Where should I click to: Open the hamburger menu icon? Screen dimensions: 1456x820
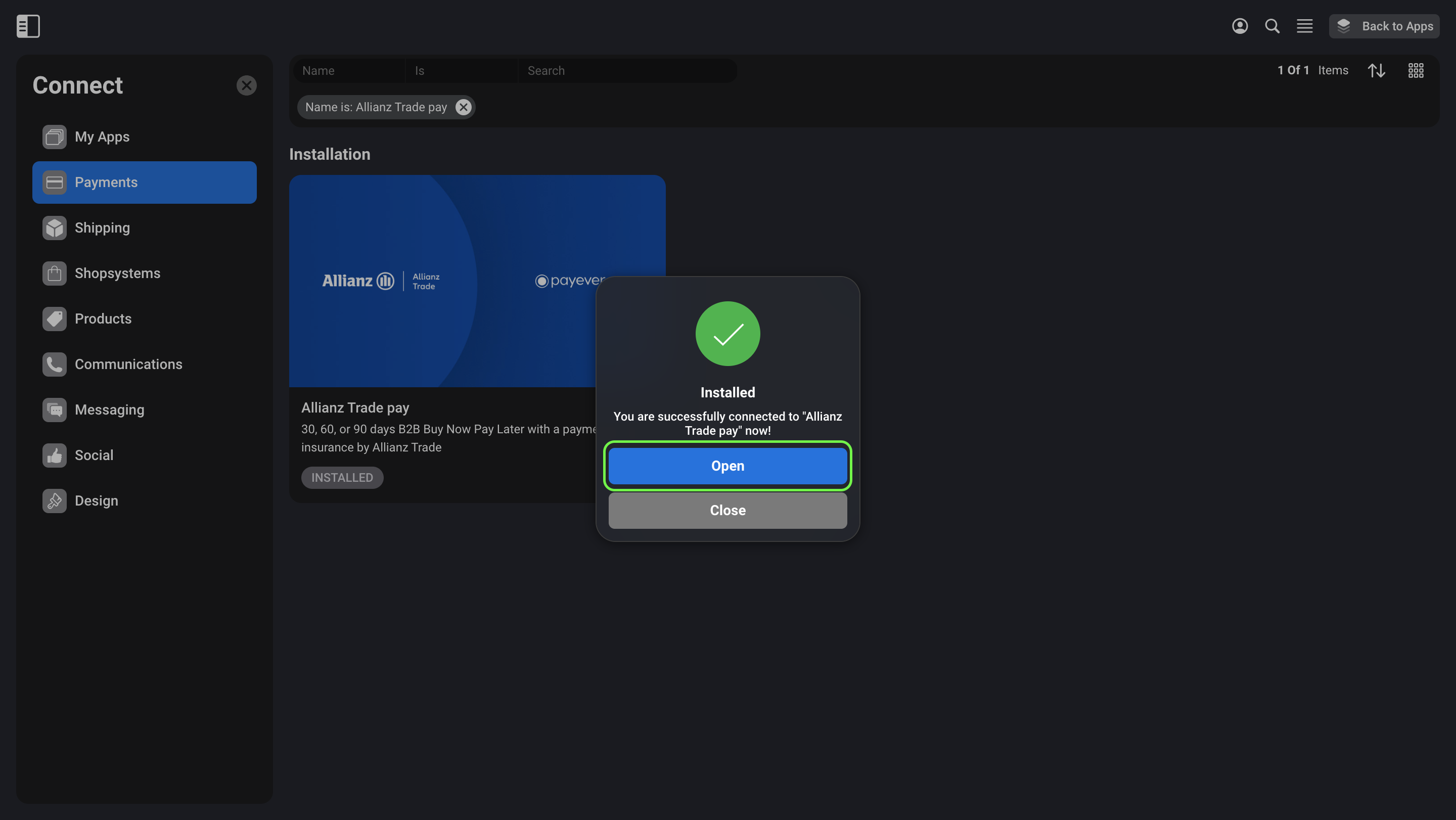point(1304,26)
